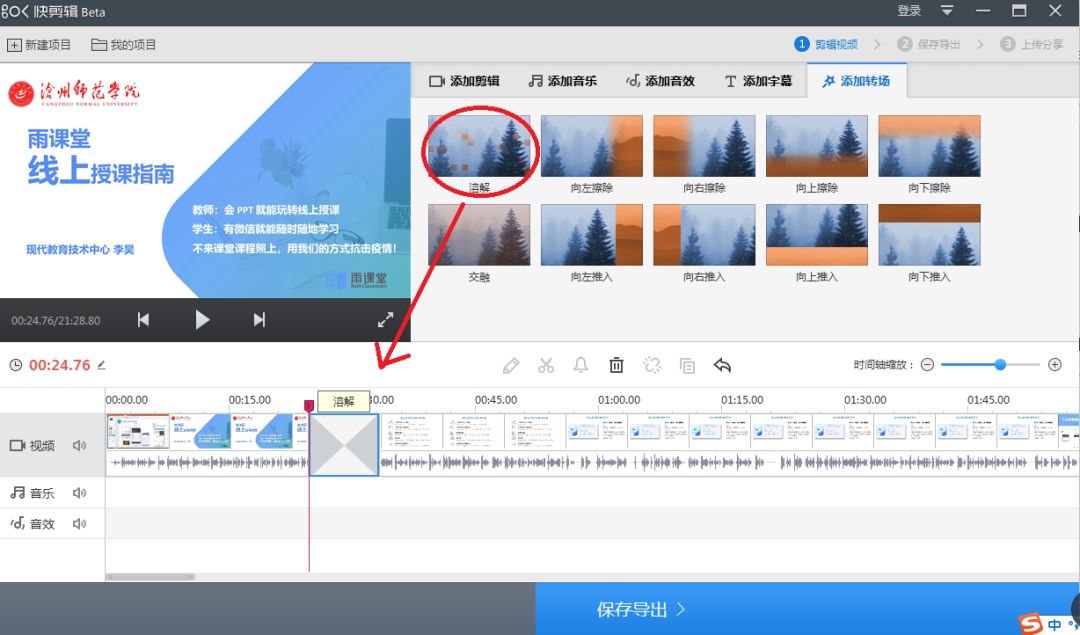The width and height of the screenshot is (1080, 635).
Task: Click the timeline ruler at 01:30.00
Action: [865, 400]
